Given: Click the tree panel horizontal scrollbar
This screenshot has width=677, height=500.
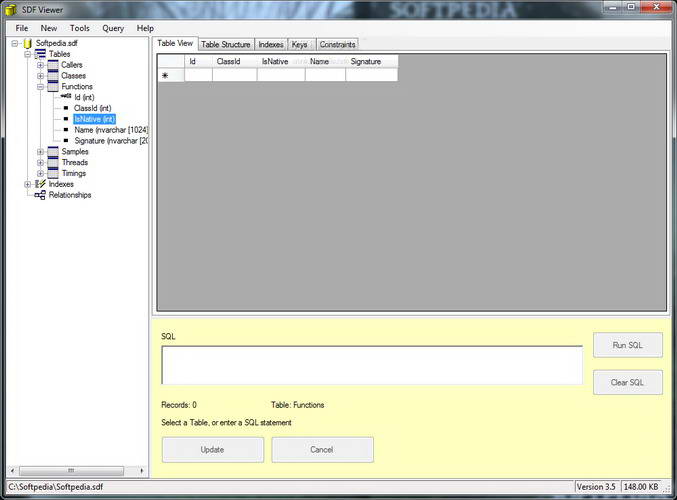Looking at the screenshot, I should [x=75, y=470].
